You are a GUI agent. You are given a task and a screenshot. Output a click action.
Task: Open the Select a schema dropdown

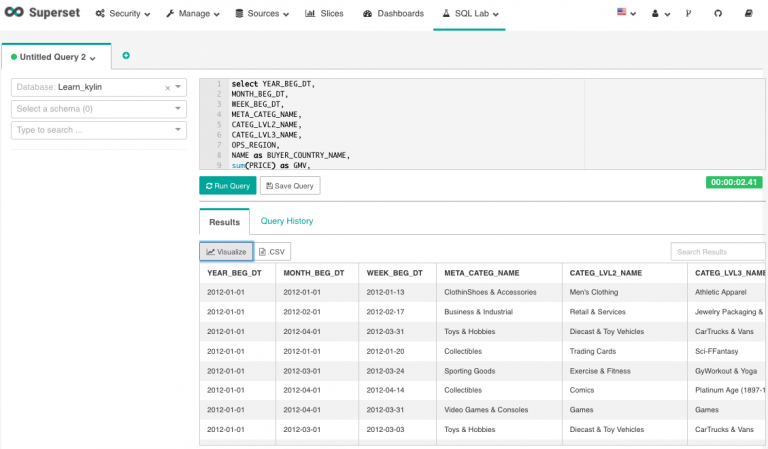98,108
